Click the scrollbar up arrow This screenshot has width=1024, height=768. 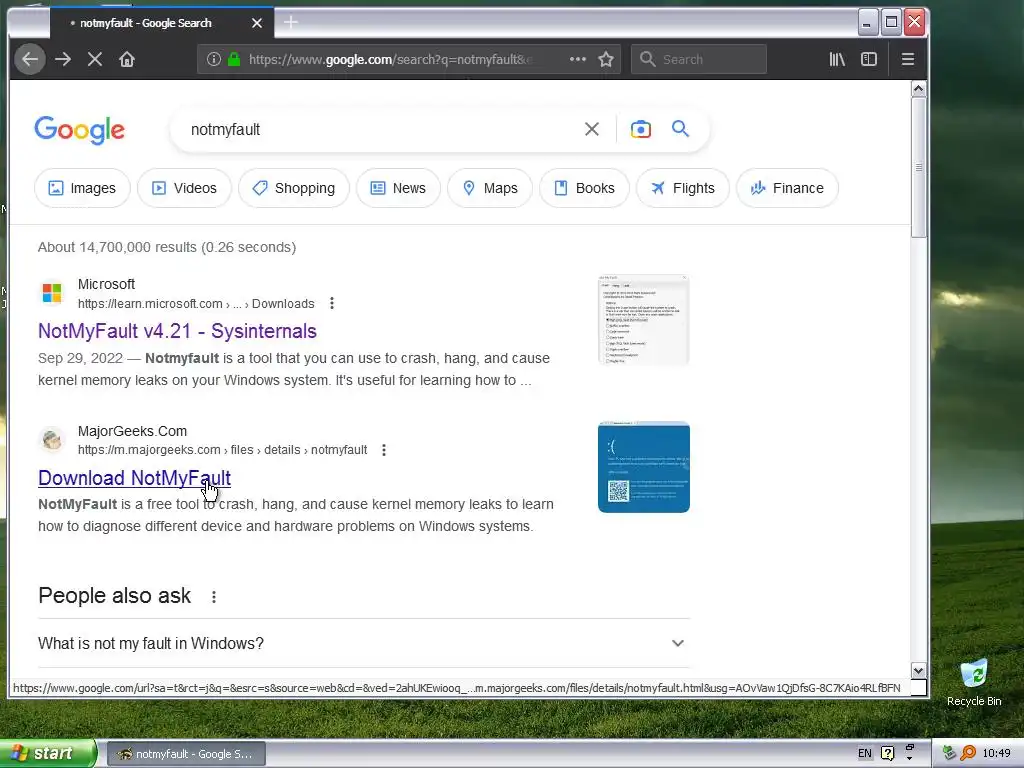(x=918, y=89)
